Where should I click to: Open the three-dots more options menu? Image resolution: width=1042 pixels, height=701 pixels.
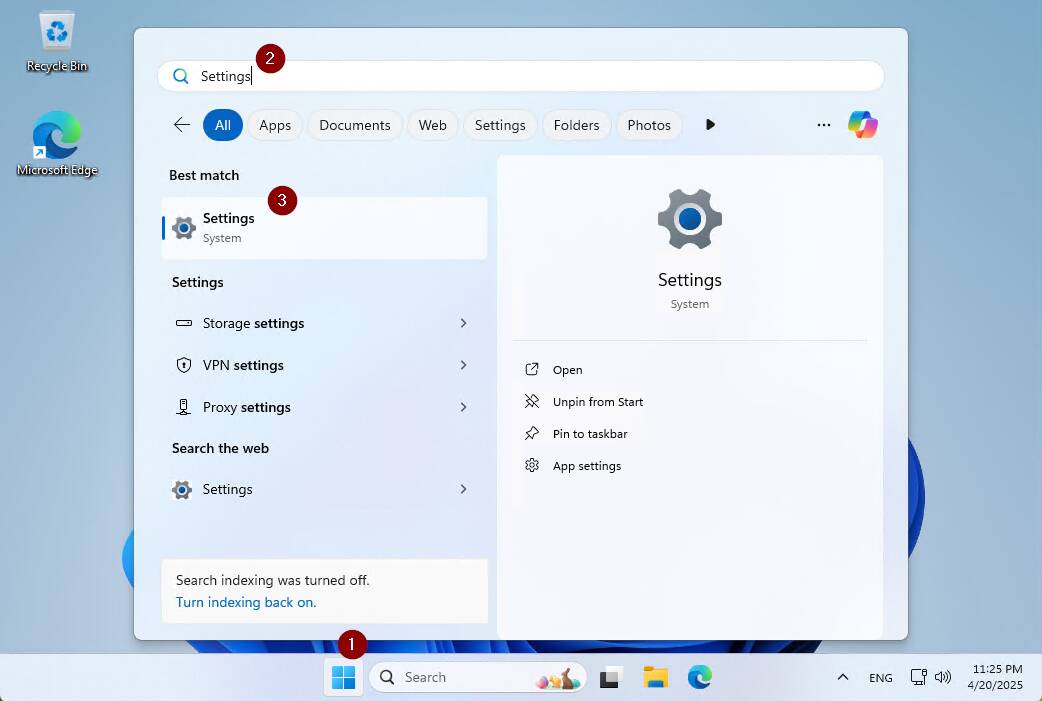coord(824,125)
